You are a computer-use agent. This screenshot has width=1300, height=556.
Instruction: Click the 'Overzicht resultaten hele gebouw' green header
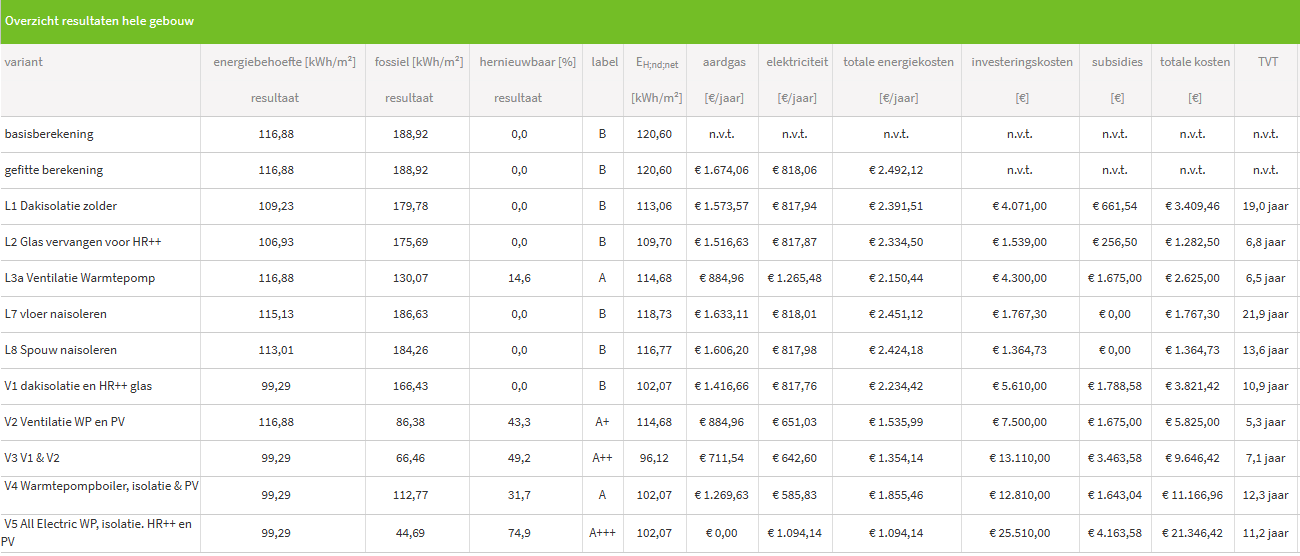tap(100, 21)
